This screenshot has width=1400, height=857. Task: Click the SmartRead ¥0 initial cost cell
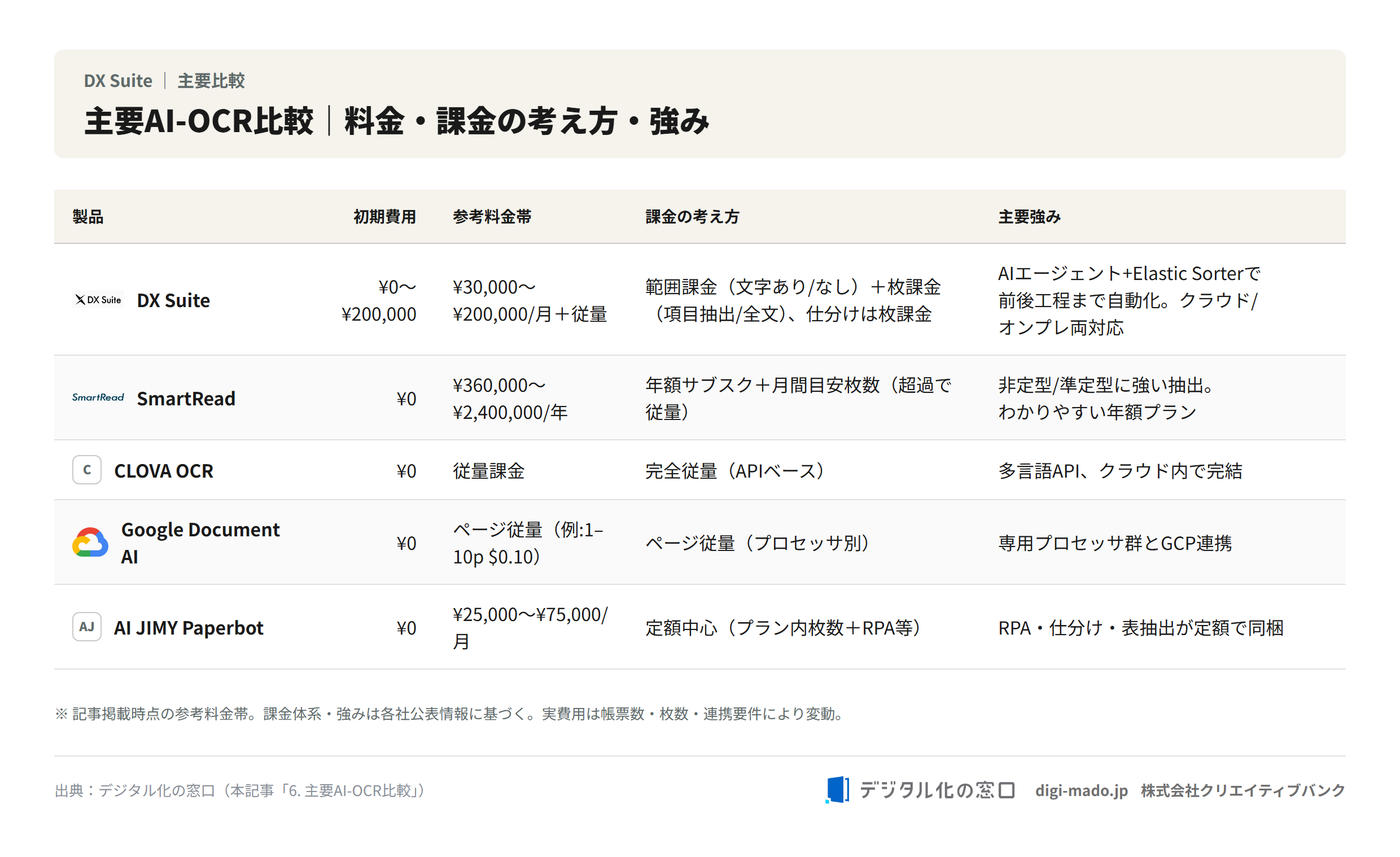(x=406, y=399)
